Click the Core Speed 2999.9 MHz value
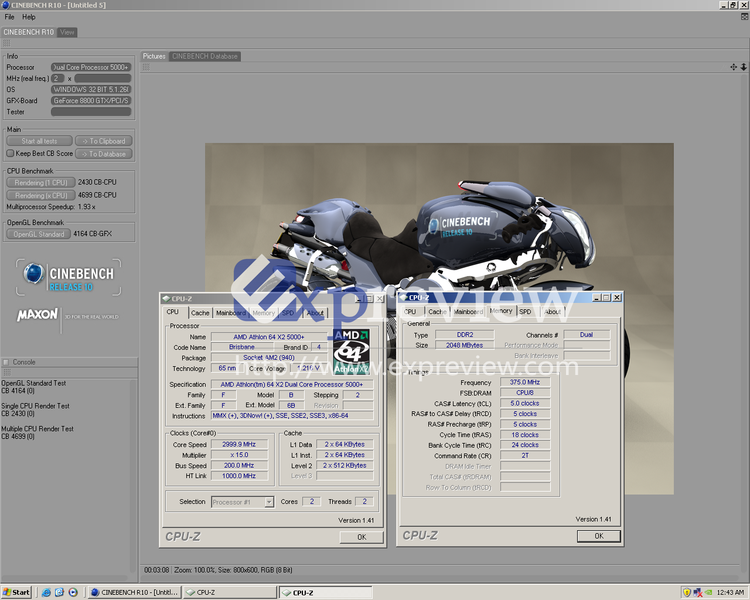Screen dimensions: 750x600 pos(239,444)
